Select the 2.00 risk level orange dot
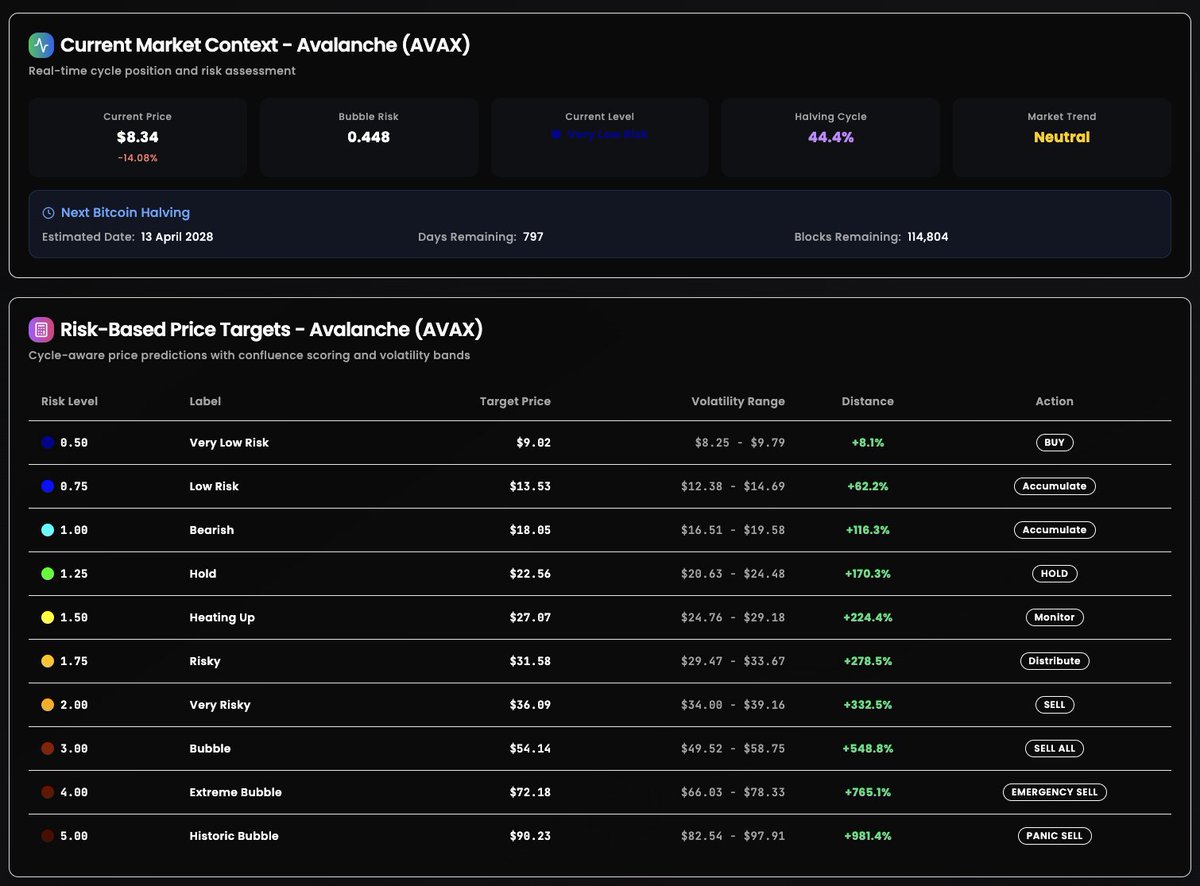 click(x=48, y=705)
